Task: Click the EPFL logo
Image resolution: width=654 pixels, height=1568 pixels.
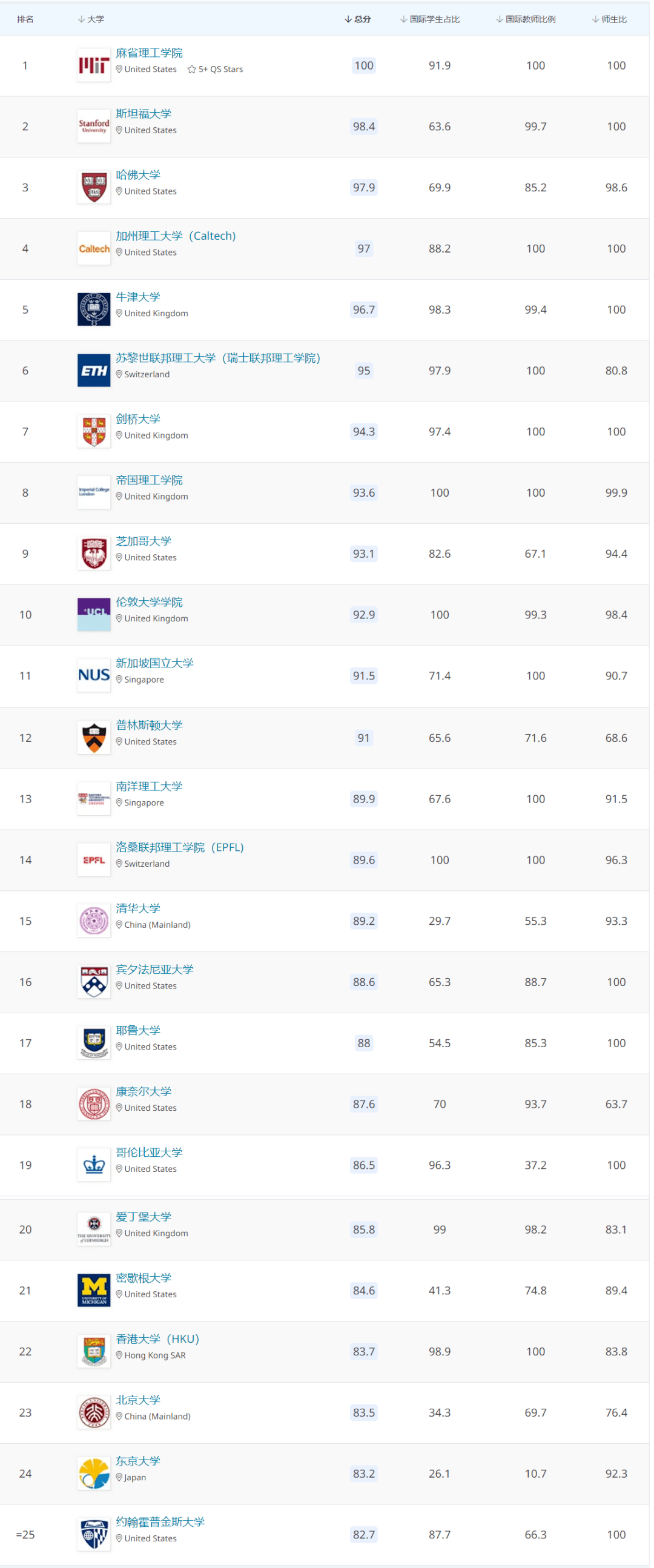Action: (x=94, y=861)
